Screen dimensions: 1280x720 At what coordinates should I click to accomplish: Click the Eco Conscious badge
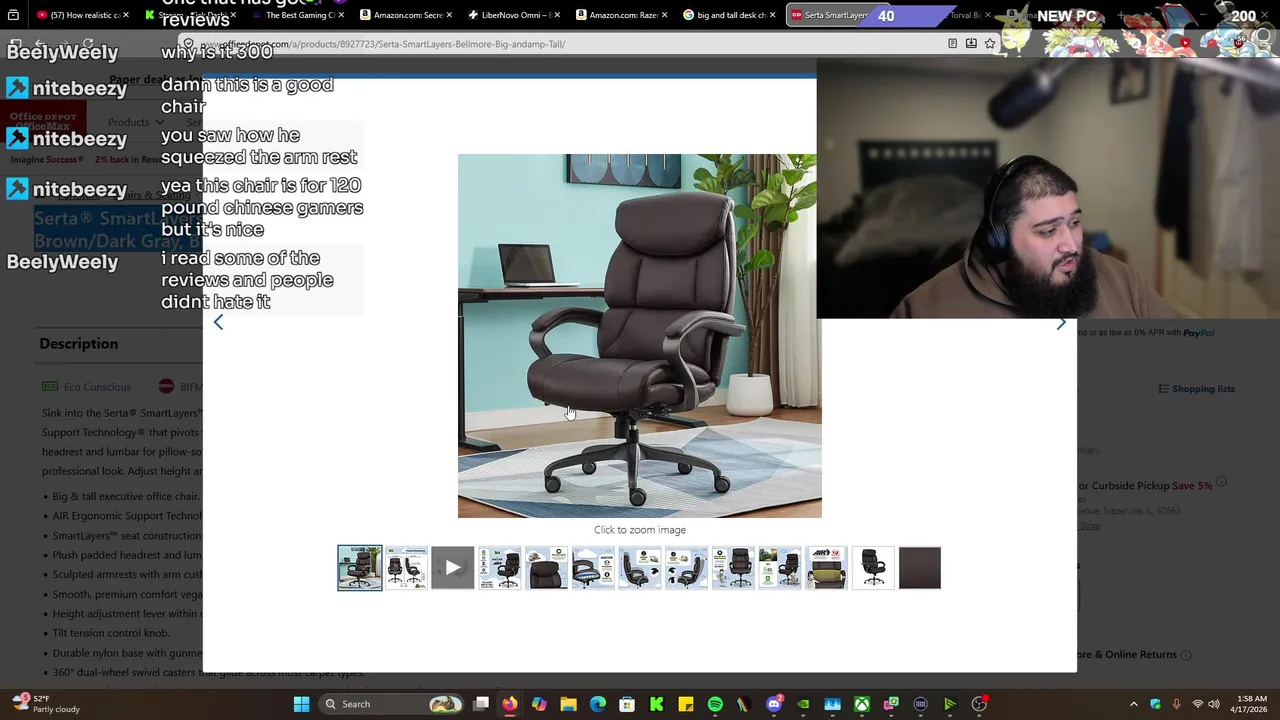86,387
